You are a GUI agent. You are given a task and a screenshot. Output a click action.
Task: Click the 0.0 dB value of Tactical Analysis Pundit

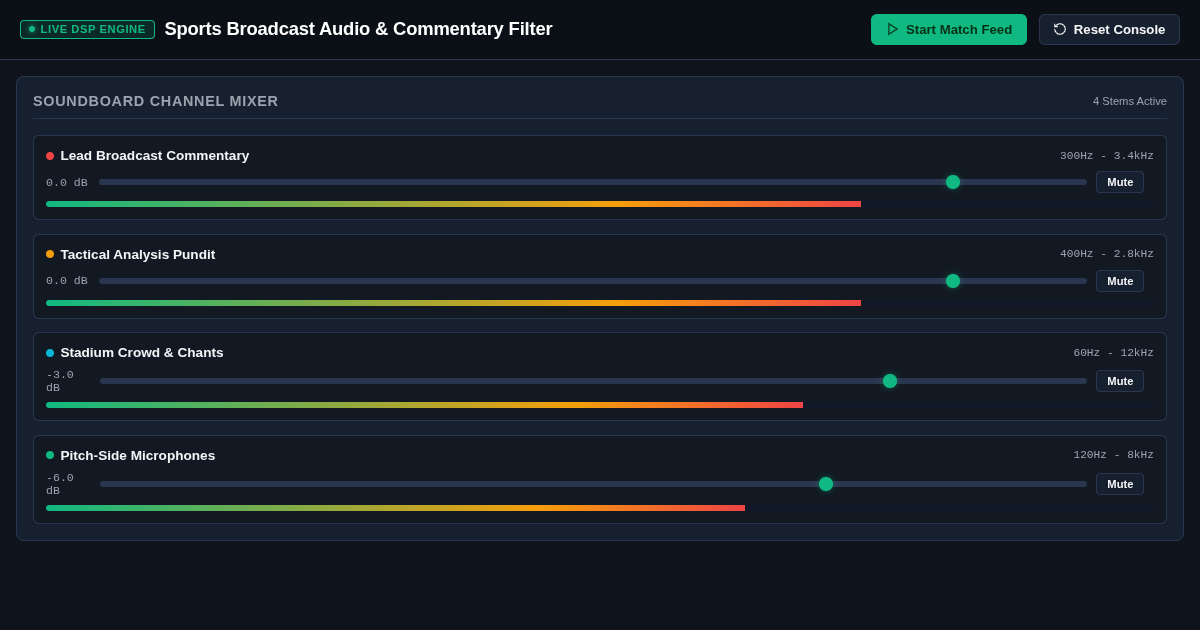(x=67, y=281)
